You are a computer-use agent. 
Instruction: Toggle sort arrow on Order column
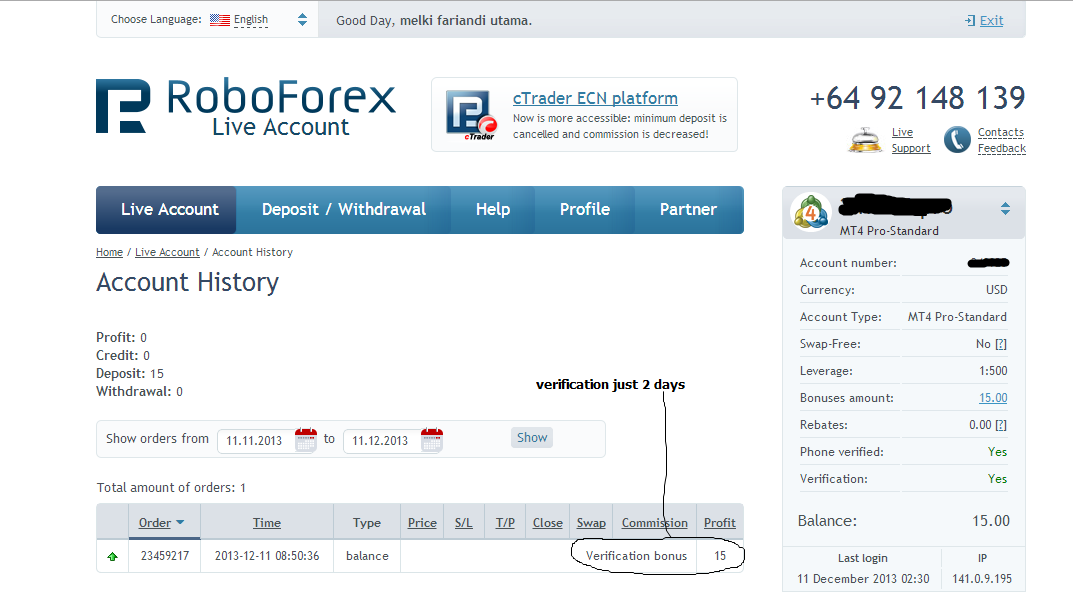[180, 522]
